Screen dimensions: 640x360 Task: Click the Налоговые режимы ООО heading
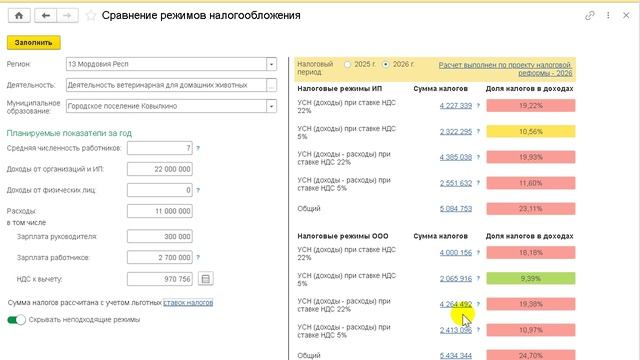[343, 236]
